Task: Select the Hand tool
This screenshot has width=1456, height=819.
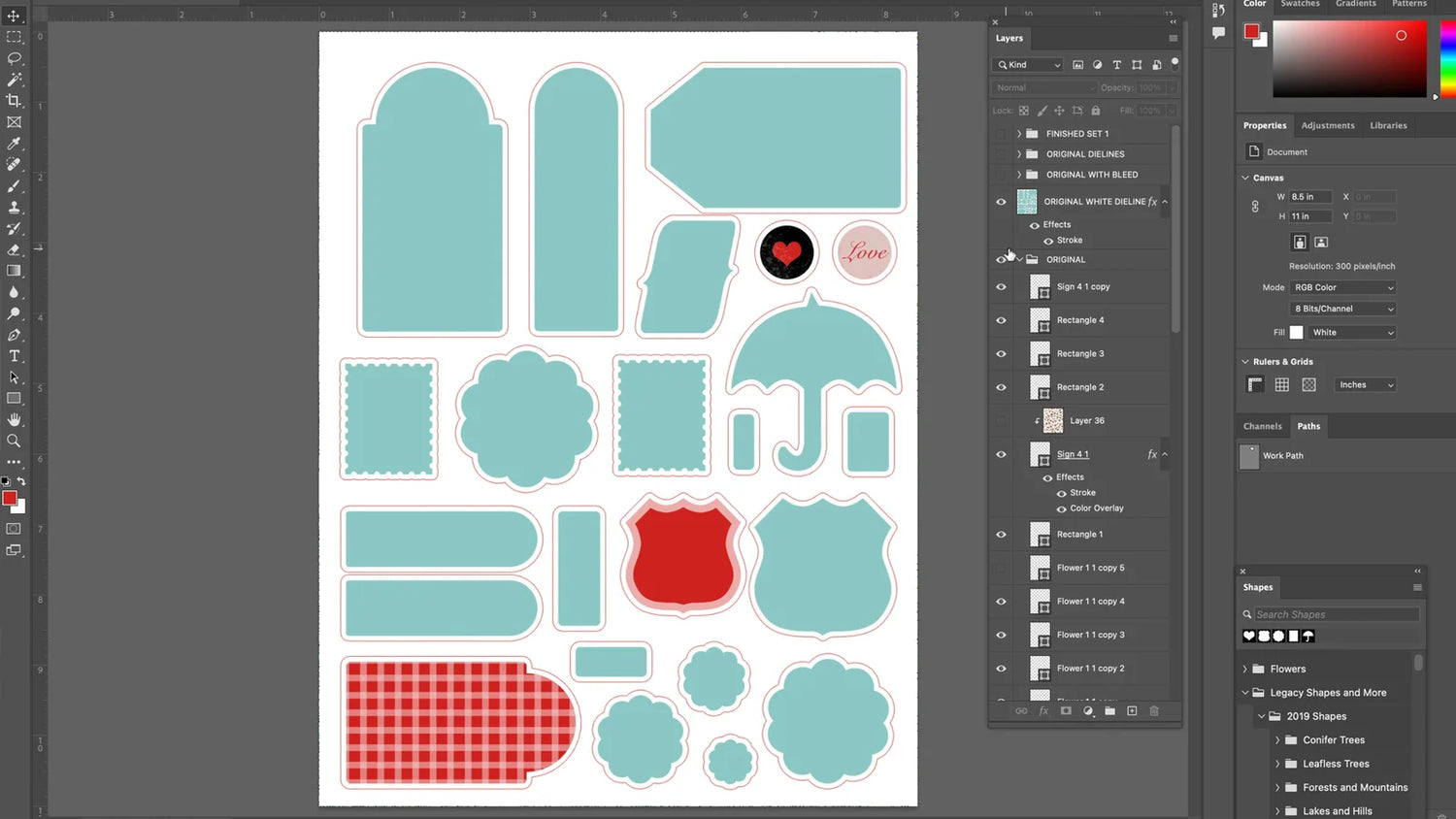Action: [x=14, y=419]
